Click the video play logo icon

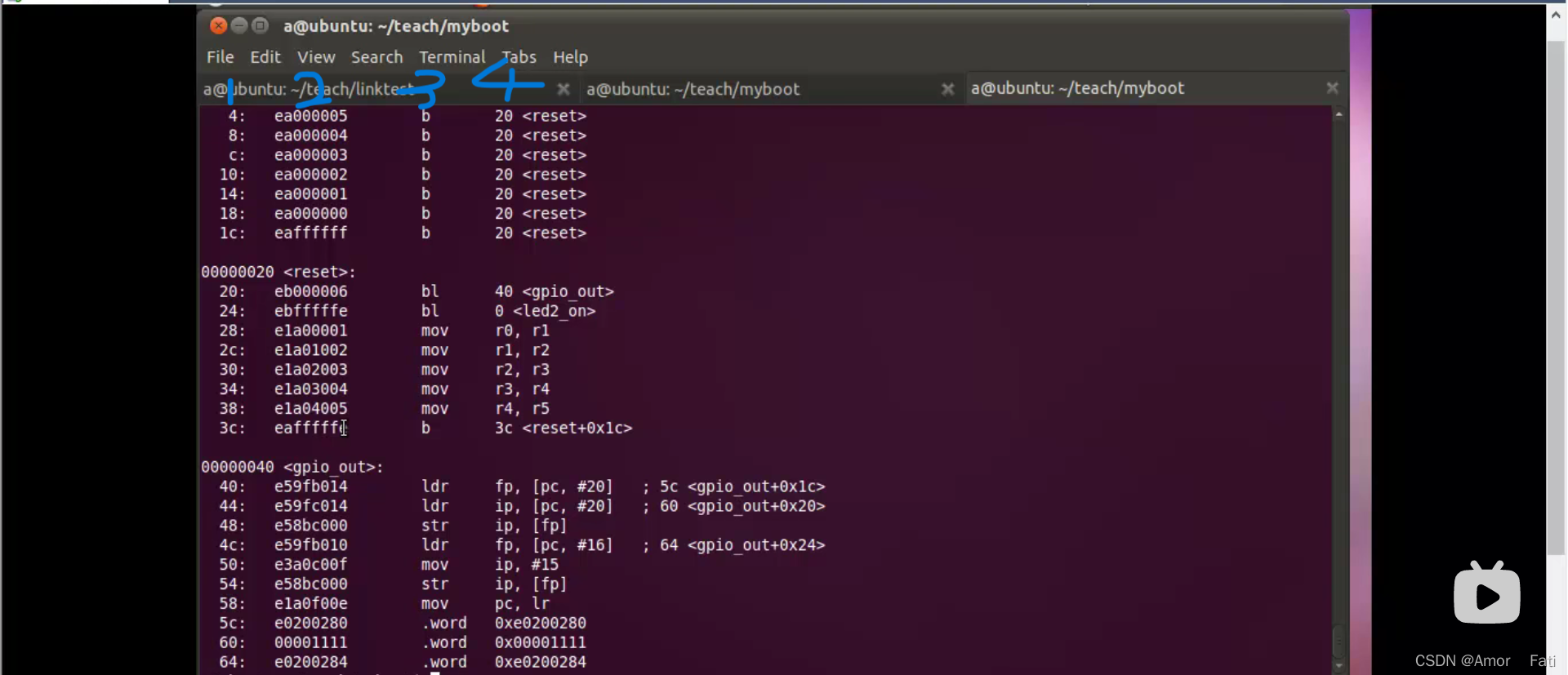(x=1486, y=593)
